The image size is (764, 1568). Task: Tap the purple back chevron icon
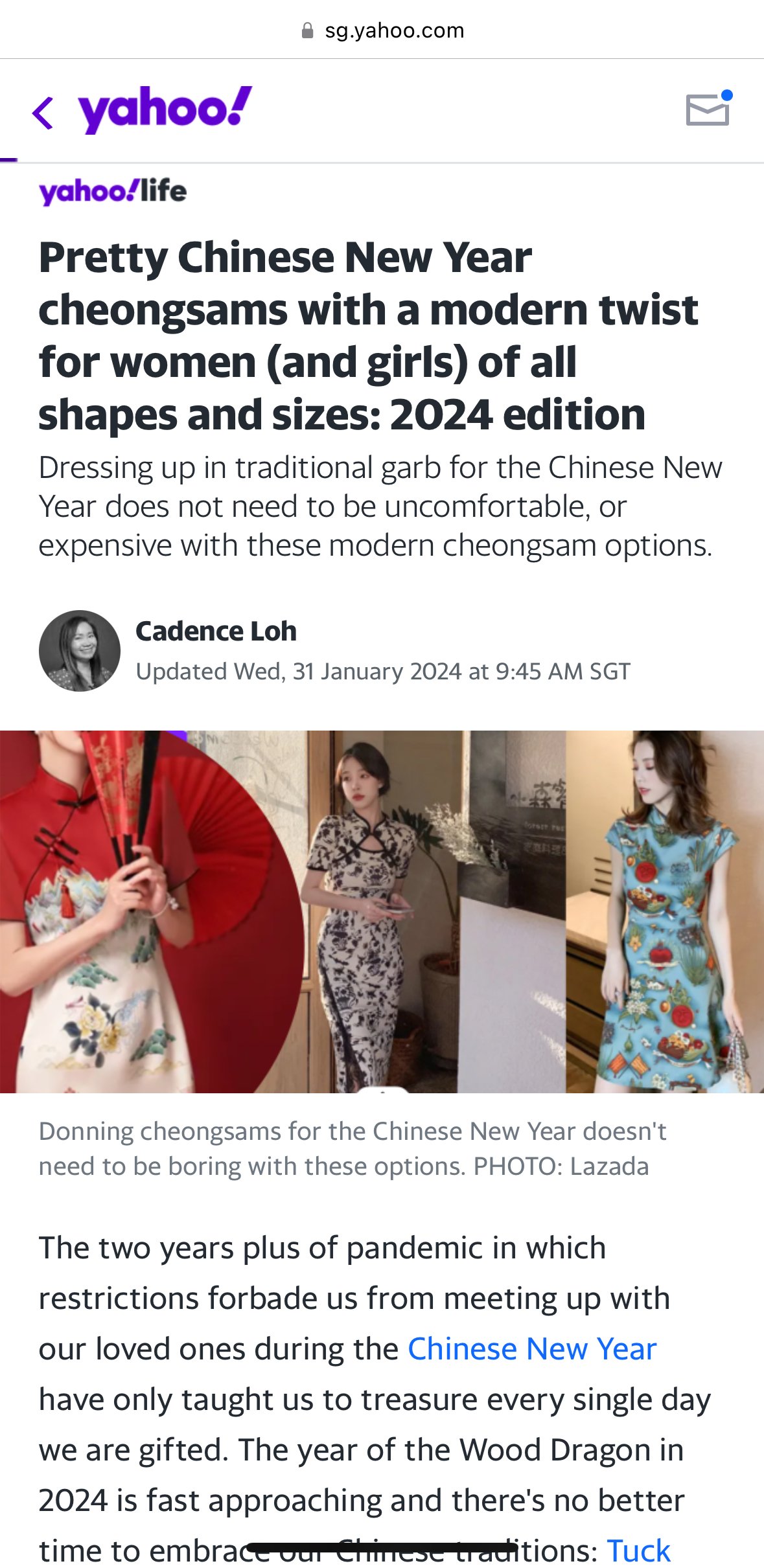click(x=43, y=112)
